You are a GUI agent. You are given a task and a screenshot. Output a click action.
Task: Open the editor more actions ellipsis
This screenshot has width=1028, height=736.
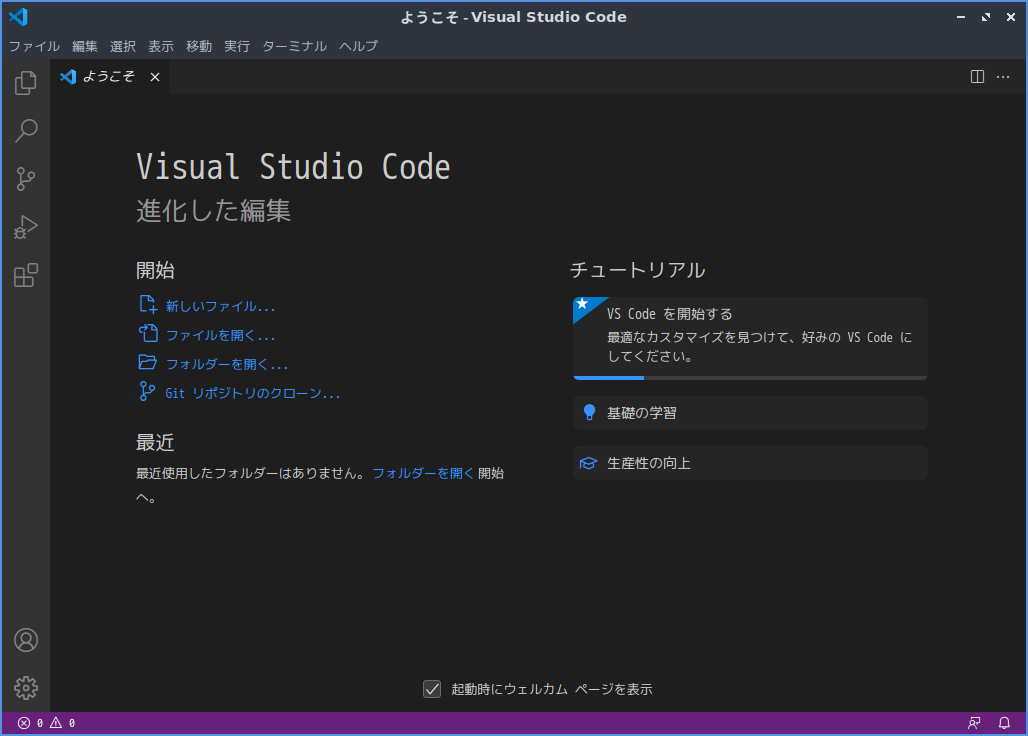pos(1003,77)
